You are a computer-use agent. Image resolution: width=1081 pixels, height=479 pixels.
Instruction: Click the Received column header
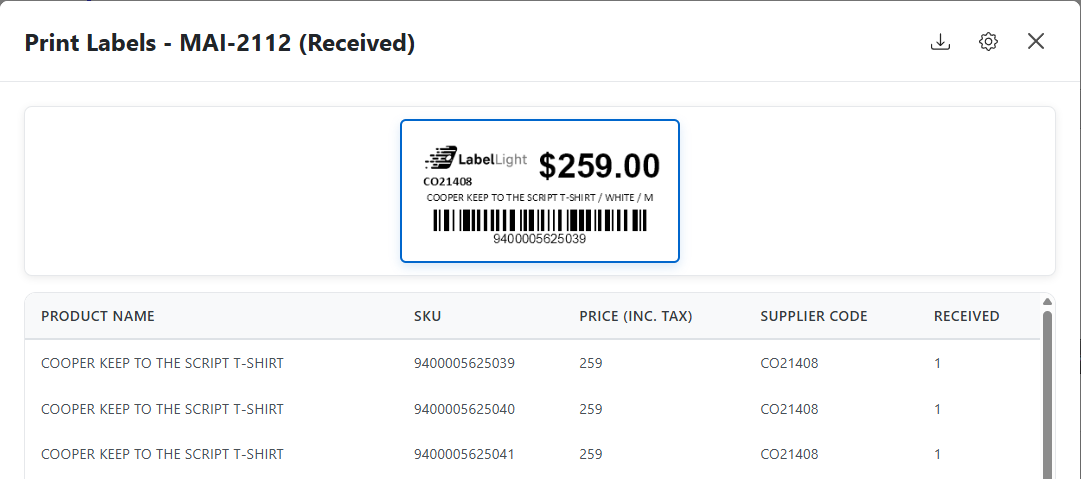tap(966, 316)
